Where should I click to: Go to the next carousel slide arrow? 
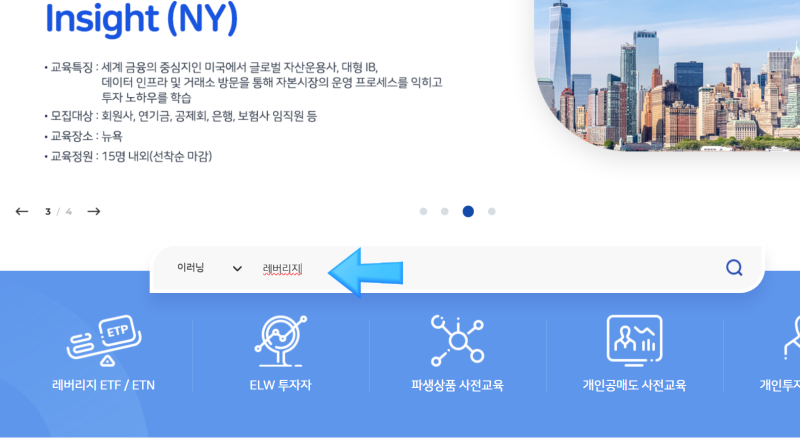click(94, 211)
